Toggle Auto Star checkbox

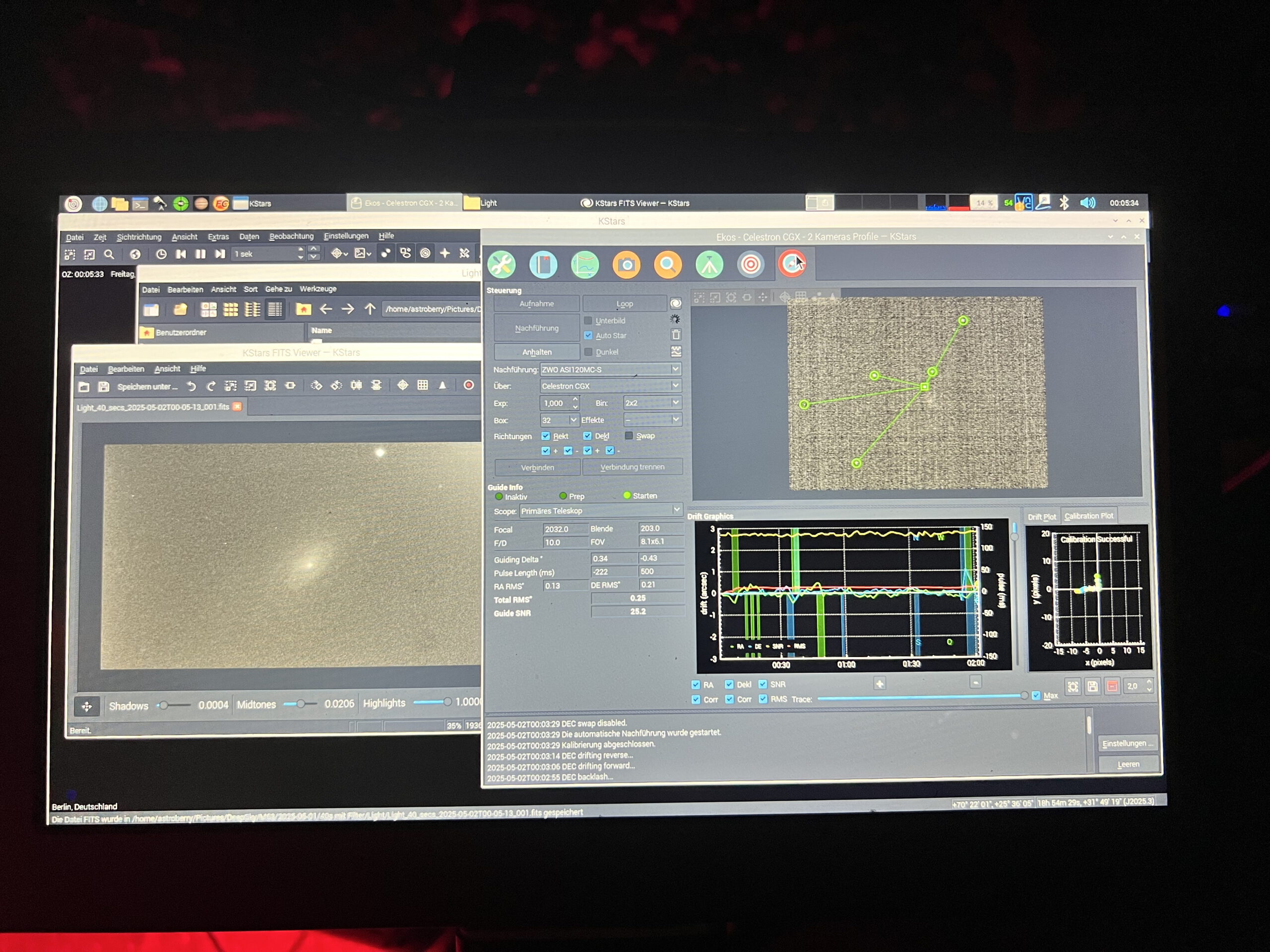pyautogui.click(x=588, y=335)
